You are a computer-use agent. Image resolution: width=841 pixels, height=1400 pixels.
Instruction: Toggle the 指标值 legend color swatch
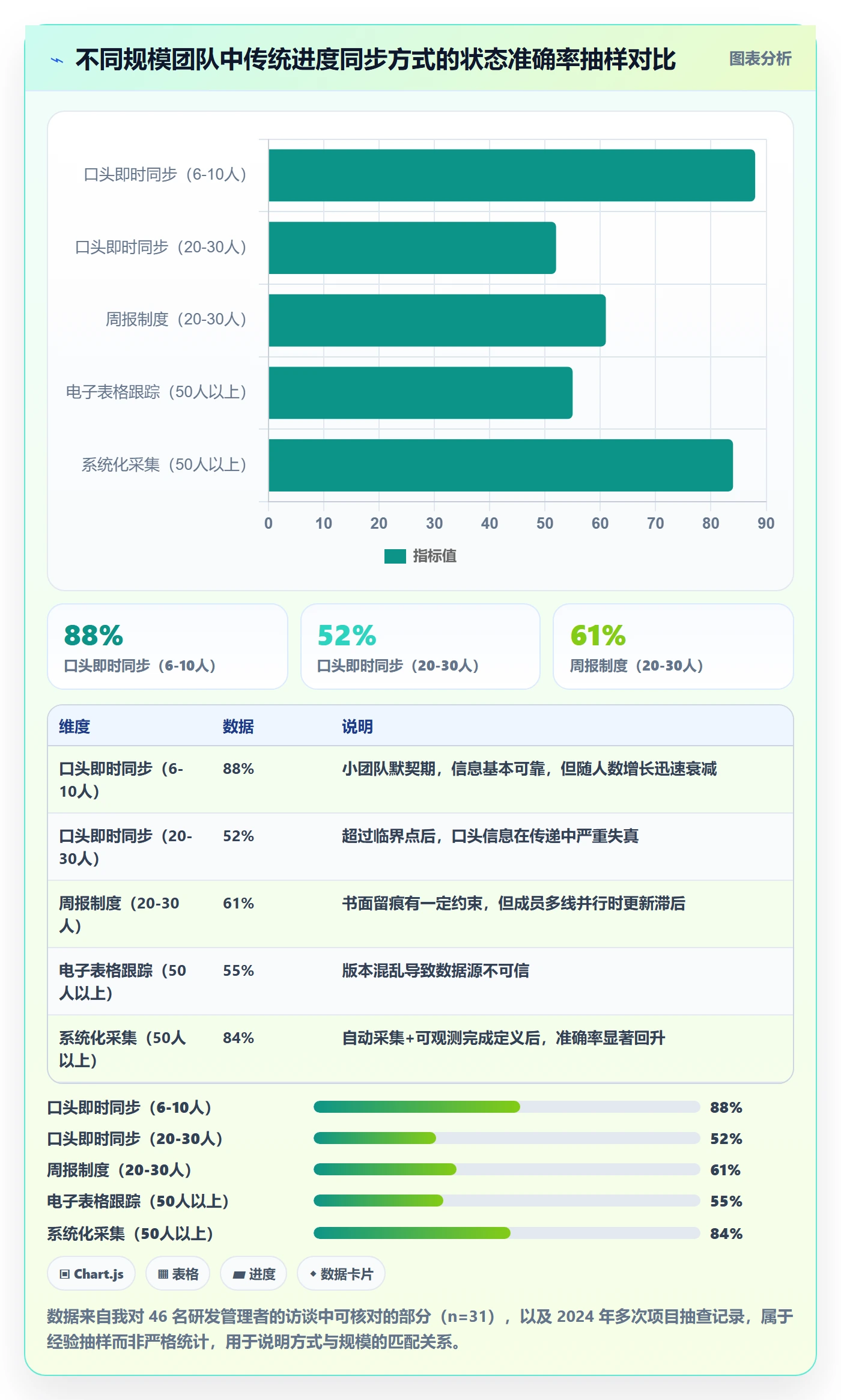[x=395, y=556]
